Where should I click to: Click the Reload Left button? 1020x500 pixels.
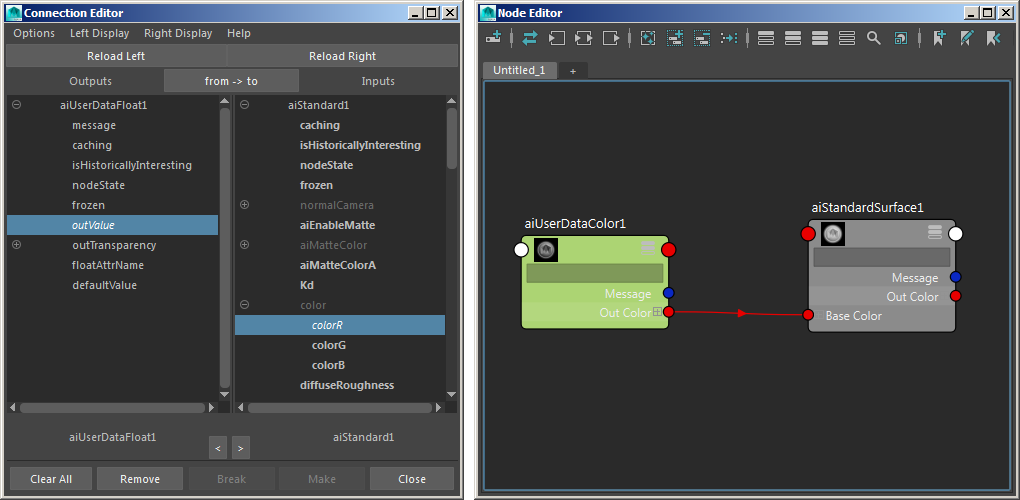tap(116, 57)
